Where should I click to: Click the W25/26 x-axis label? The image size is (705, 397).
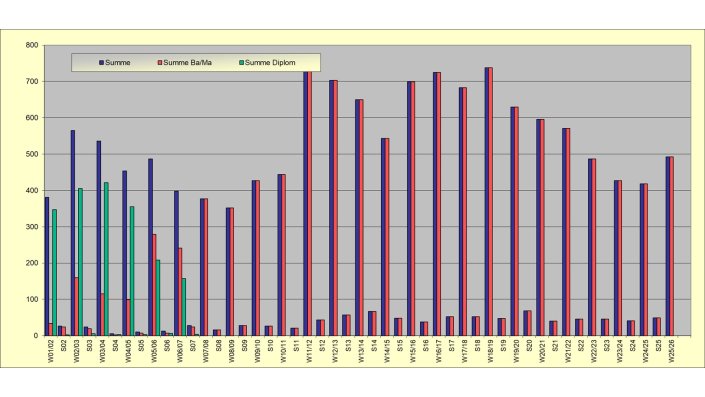pyautogui.click(x=672, y=351)
